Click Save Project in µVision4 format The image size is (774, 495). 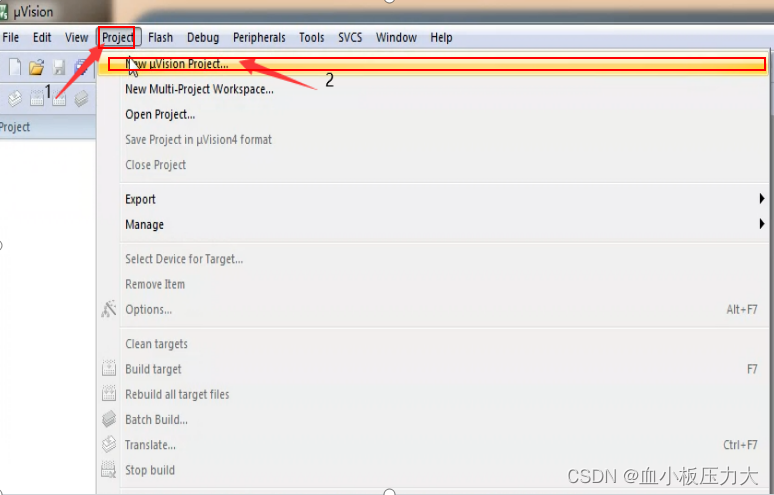click(x=432, y=140)
